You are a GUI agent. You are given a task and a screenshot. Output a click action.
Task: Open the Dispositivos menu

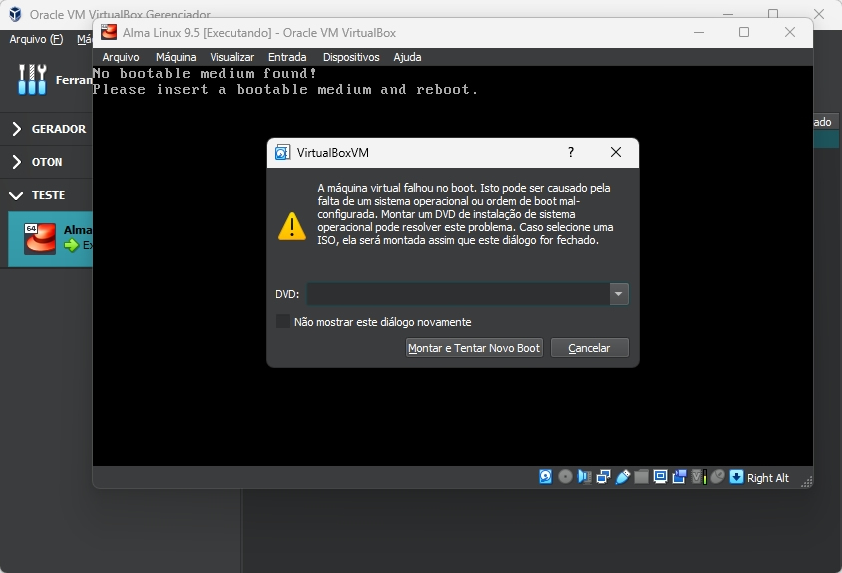tap(351, 57)
